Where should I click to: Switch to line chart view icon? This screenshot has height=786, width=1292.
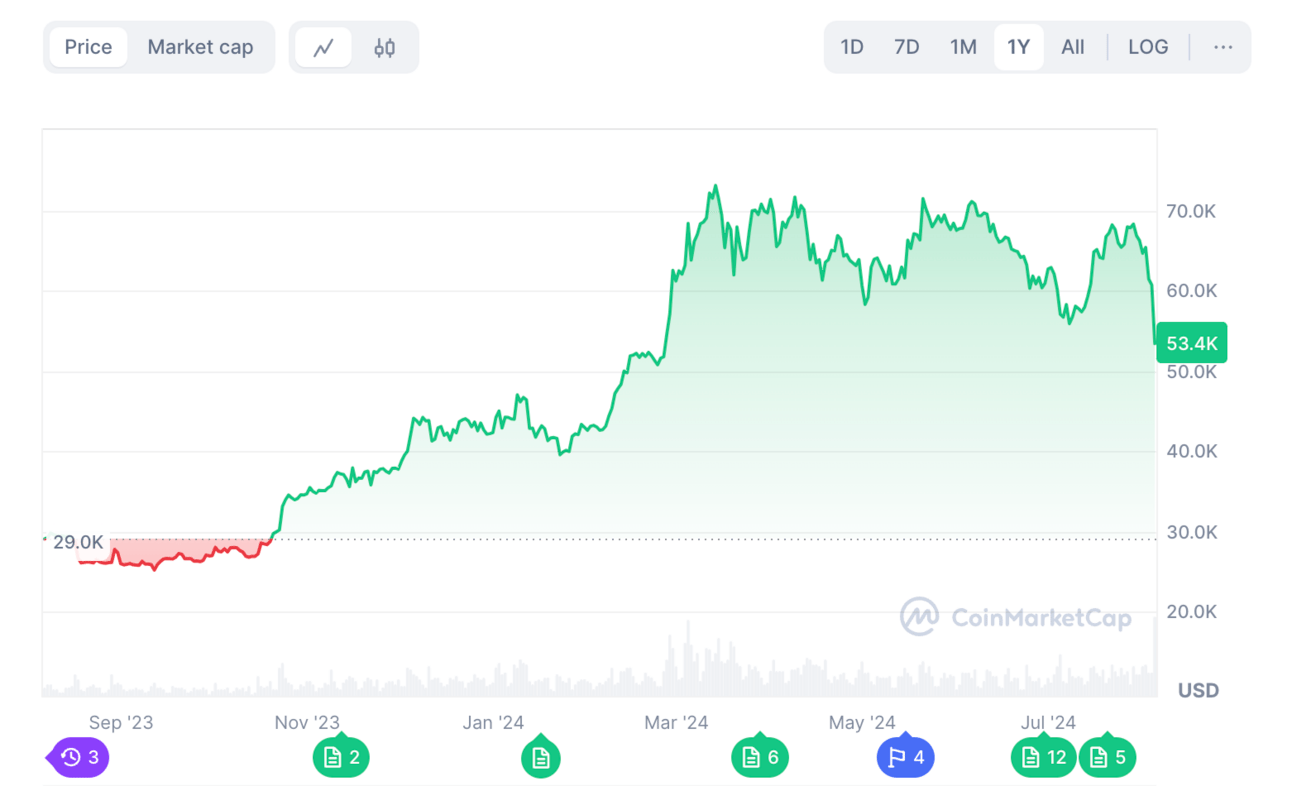click(x=323, y=47)
